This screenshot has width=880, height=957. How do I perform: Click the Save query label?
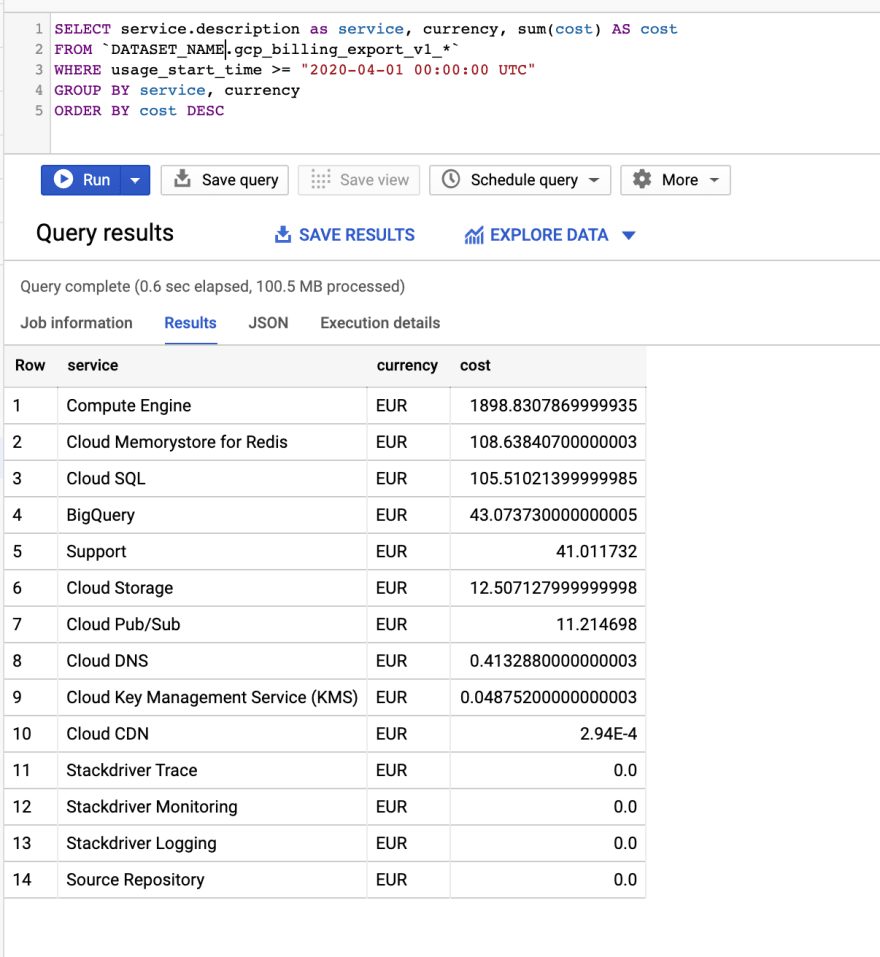point(240,180)
